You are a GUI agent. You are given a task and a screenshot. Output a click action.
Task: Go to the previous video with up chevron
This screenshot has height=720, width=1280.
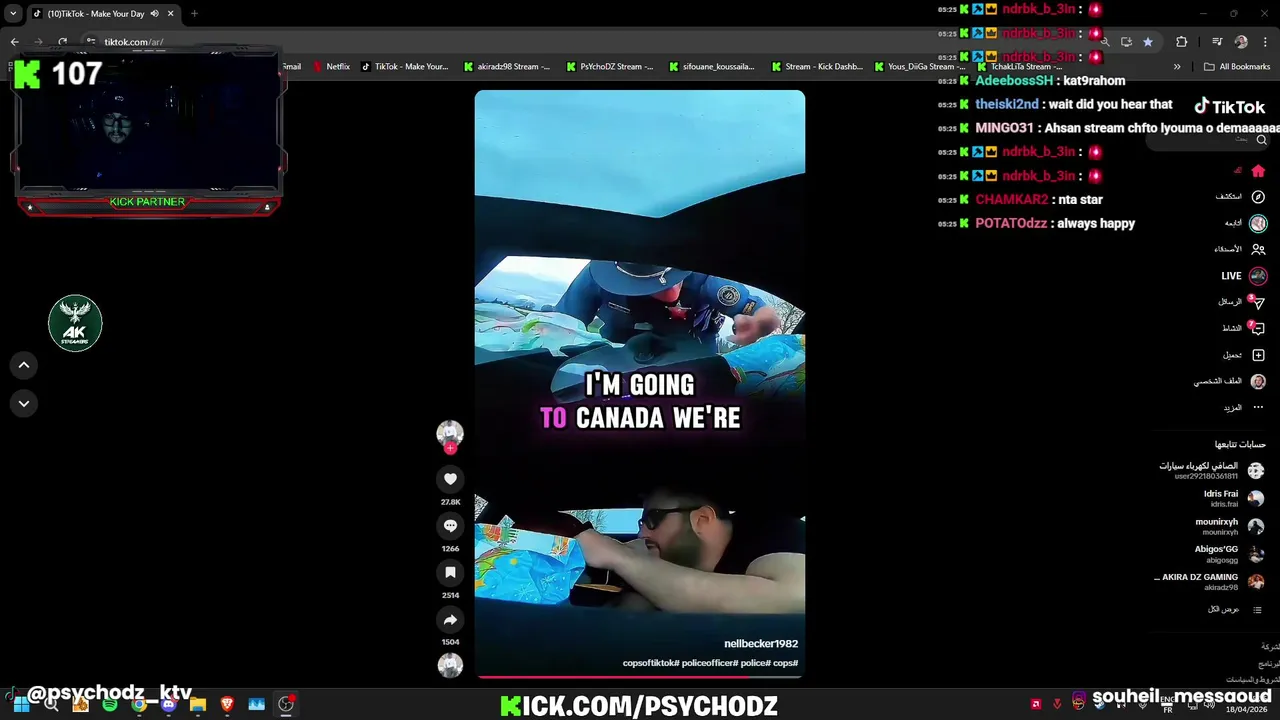(x=24, y=365)
